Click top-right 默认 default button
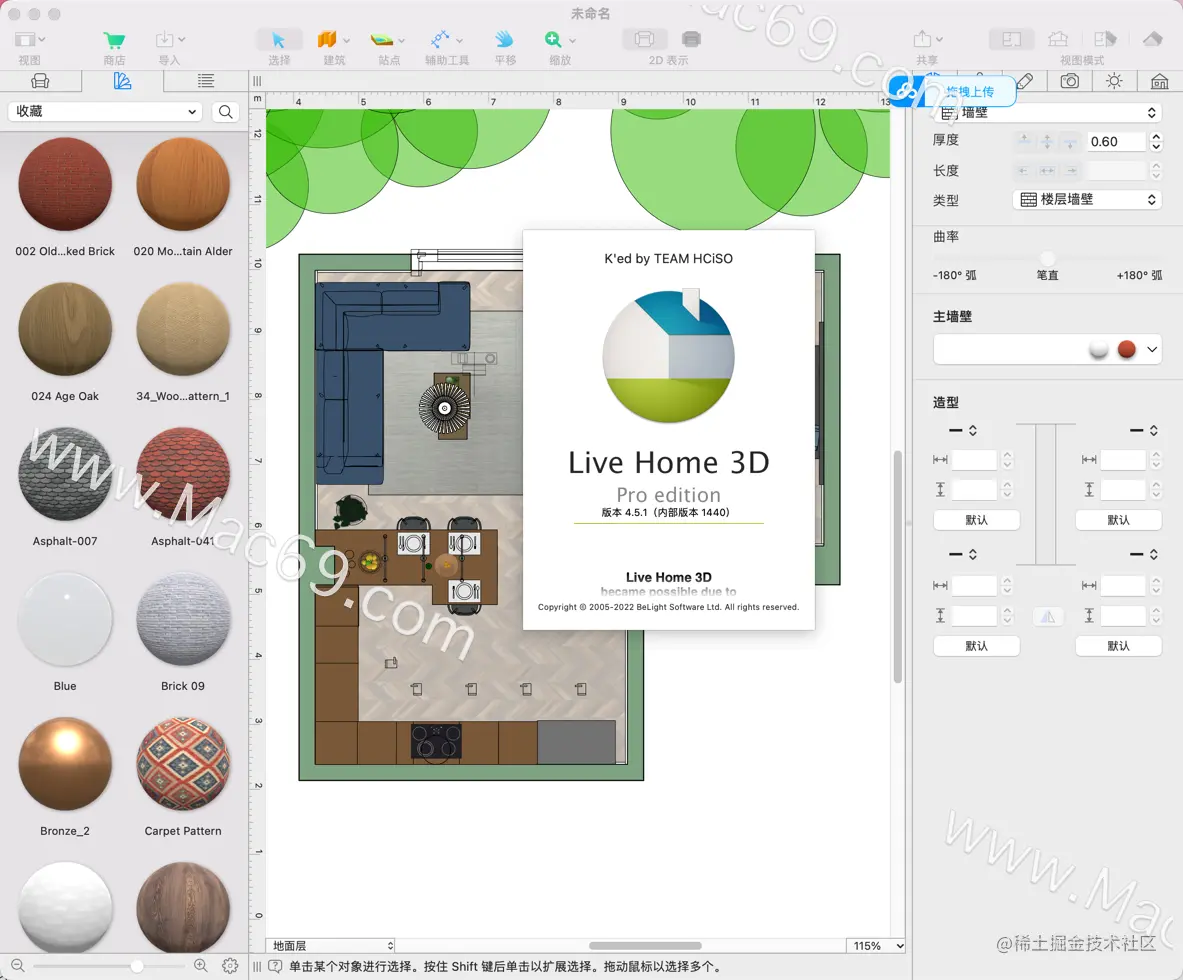 [x=1118, y=520]
